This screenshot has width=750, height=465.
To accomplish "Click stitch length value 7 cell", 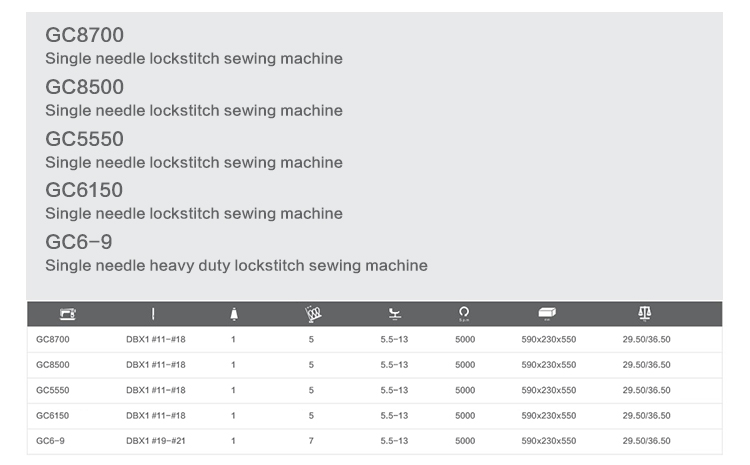I will point(311,441).
